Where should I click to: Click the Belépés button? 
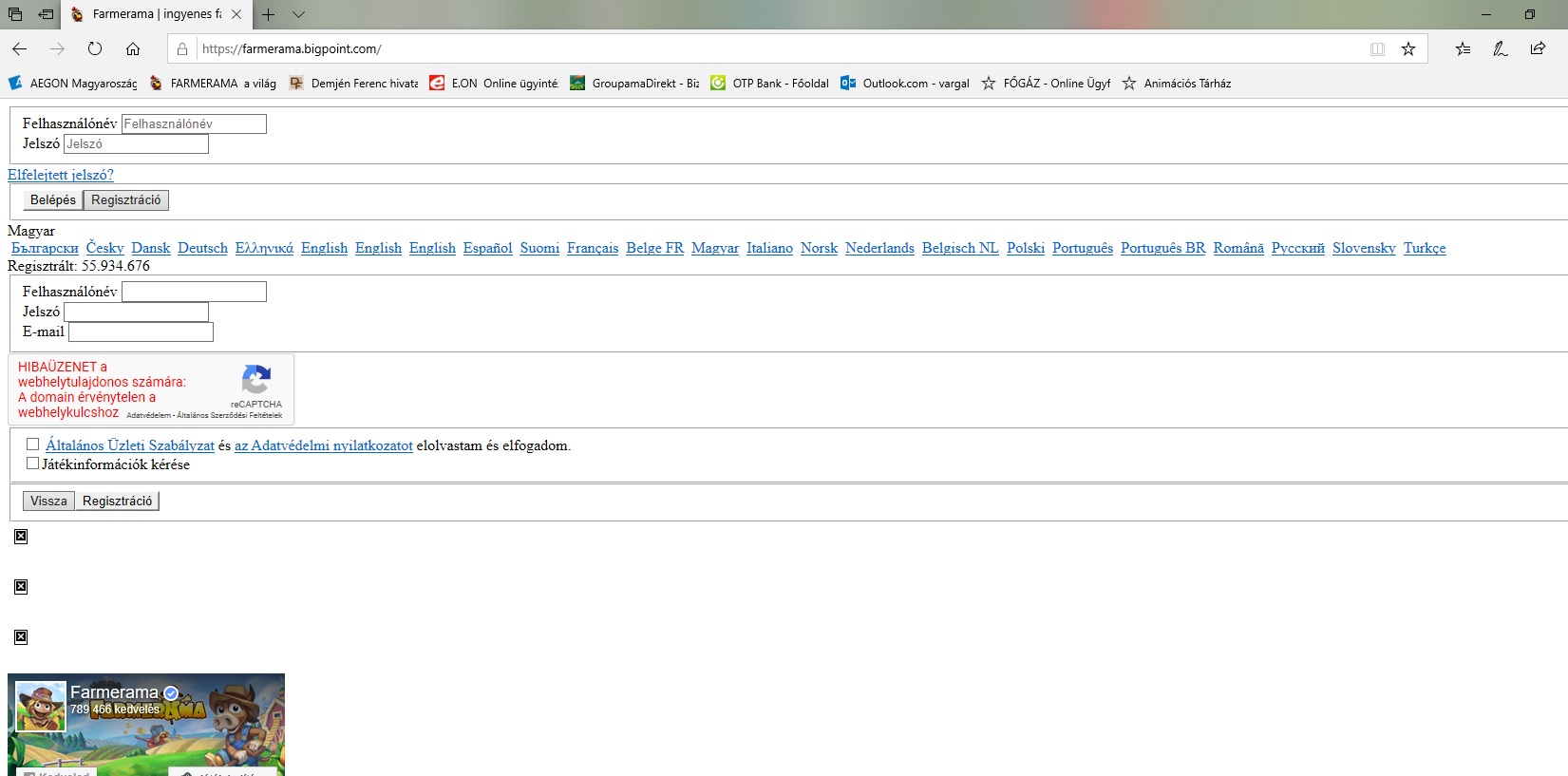pyautogui.click(x=52, y=200)
